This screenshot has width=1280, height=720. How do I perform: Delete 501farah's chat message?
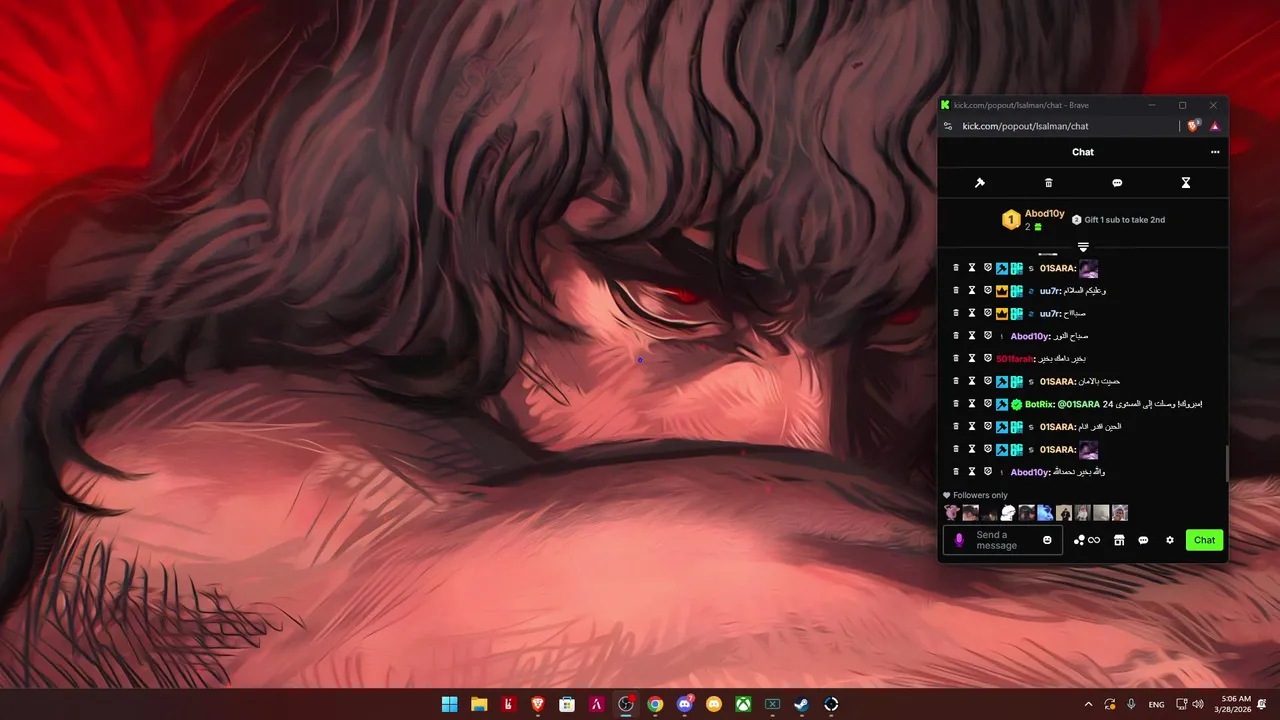(x=956, y=358)
